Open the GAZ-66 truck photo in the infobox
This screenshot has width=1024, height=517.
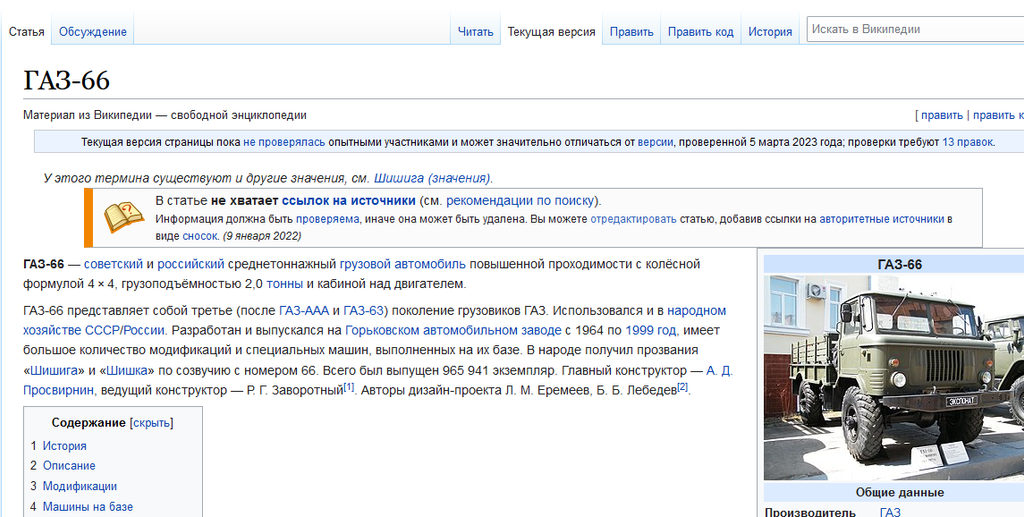[x=893, y=378]
